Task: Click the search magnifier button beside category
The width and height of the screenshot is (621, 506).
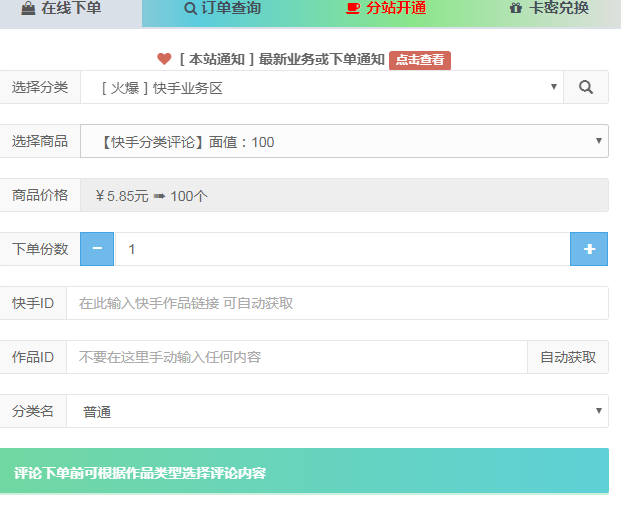Action: point(585,87)
